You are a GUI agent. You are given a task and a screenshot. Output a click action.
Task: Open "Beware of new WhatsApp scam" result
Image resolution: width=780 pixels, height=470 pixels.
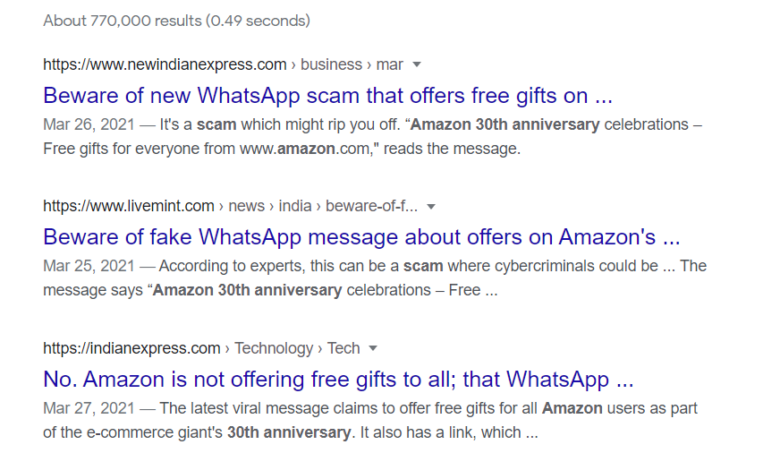[327, 97]
